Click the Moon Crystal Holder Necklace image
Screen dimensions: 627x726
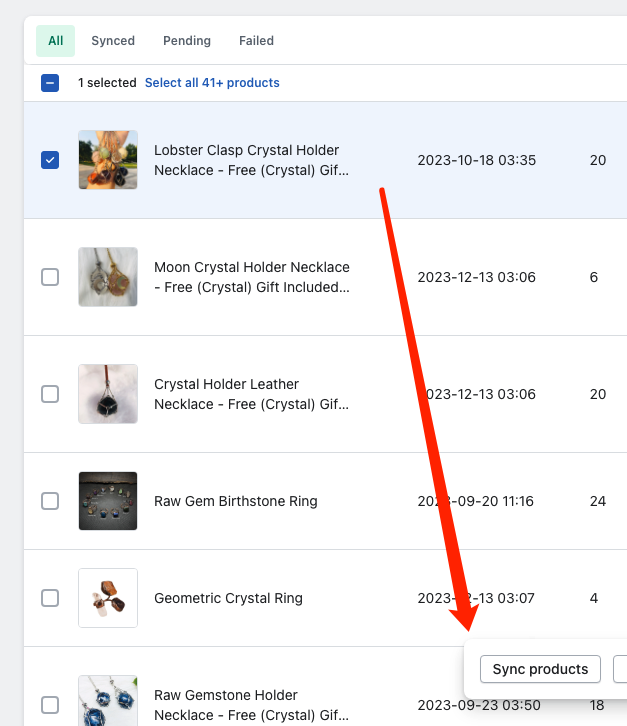click(108, 277)
